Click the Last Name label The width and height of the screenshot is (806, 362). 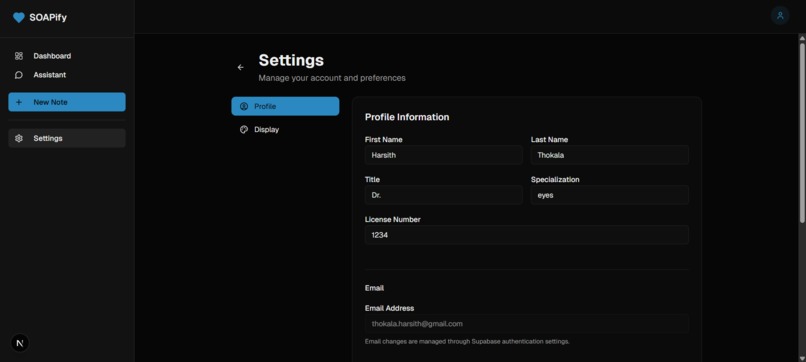[x=549, y=139]
